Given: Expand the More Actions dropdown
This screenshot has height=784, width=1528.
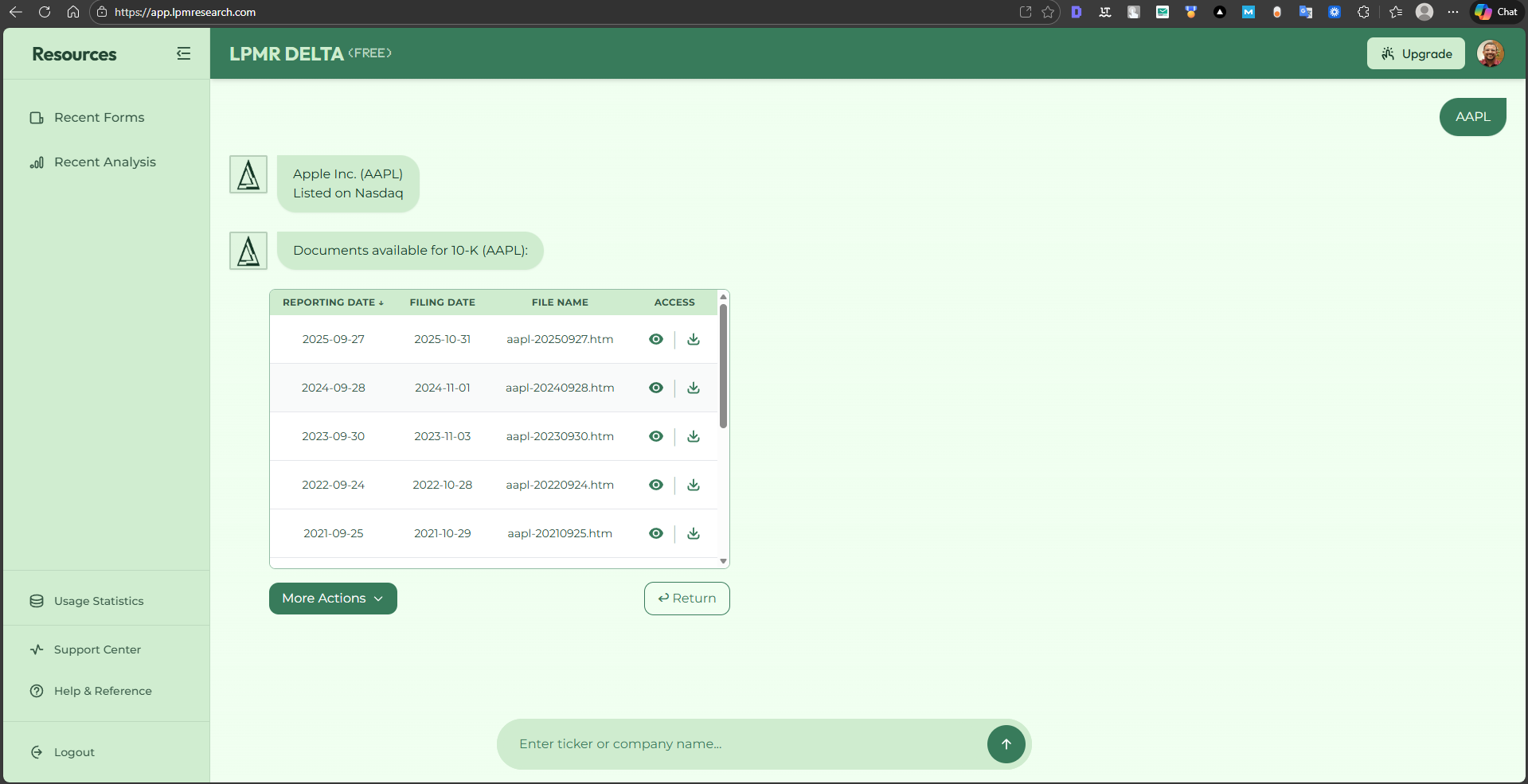Looking at the screenshot, I should pyautogui.click(x=333, y=598).
